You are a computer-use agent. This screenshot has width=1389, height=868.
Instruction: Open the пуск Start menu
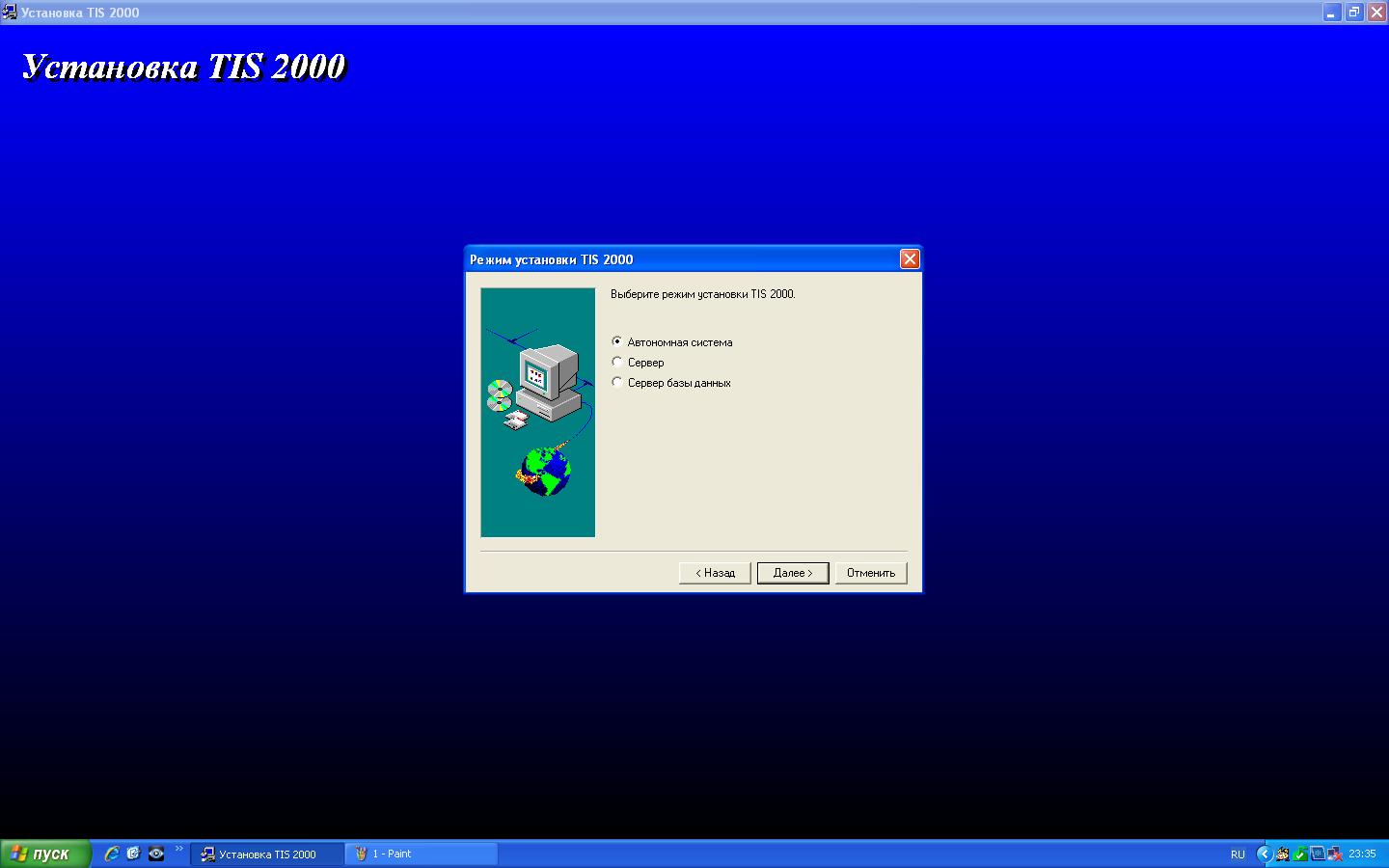[45, 854]
